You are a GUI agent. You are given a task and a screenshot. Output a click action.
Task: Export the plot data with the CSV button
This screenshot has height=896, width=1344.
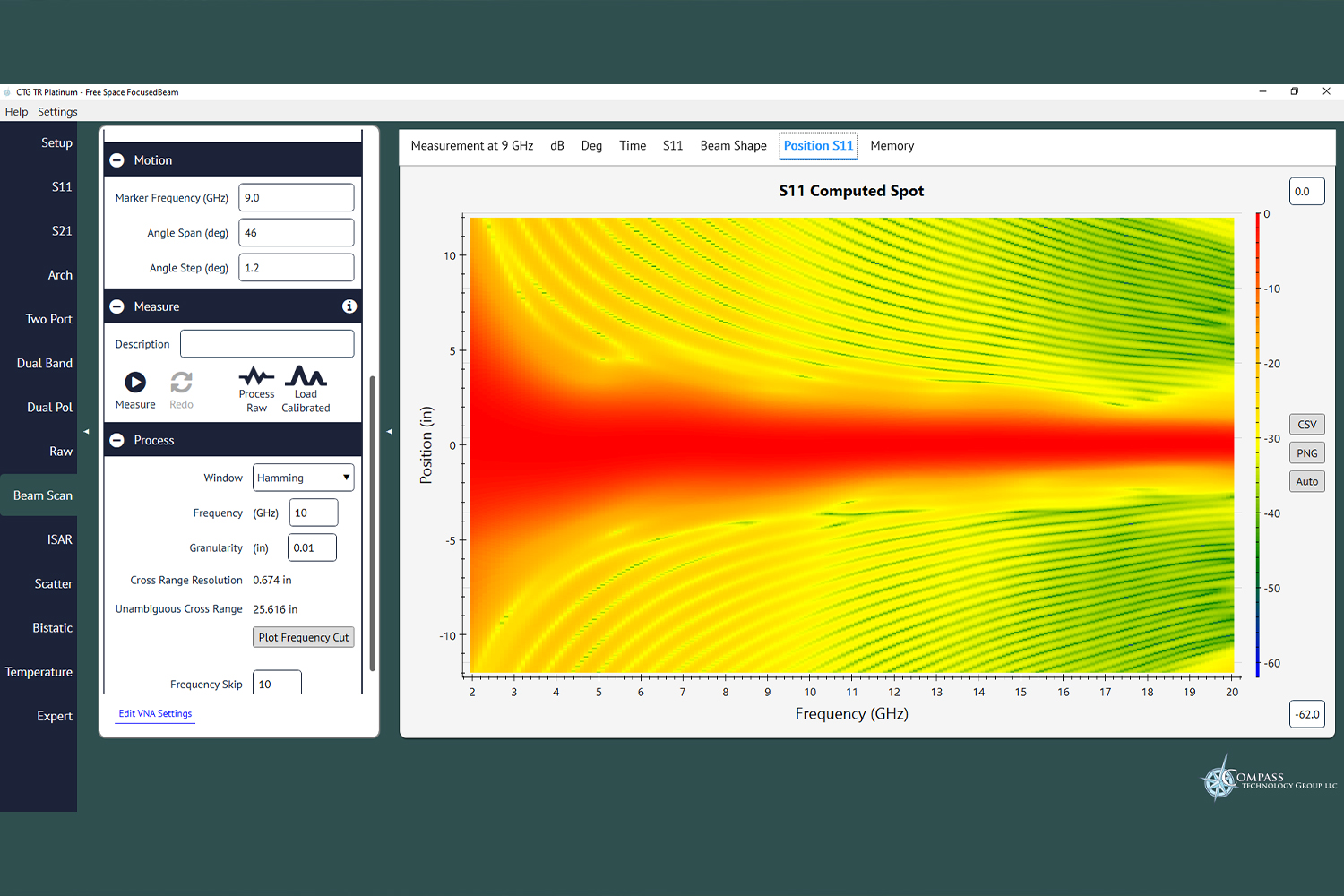(x=1306, y=424)
